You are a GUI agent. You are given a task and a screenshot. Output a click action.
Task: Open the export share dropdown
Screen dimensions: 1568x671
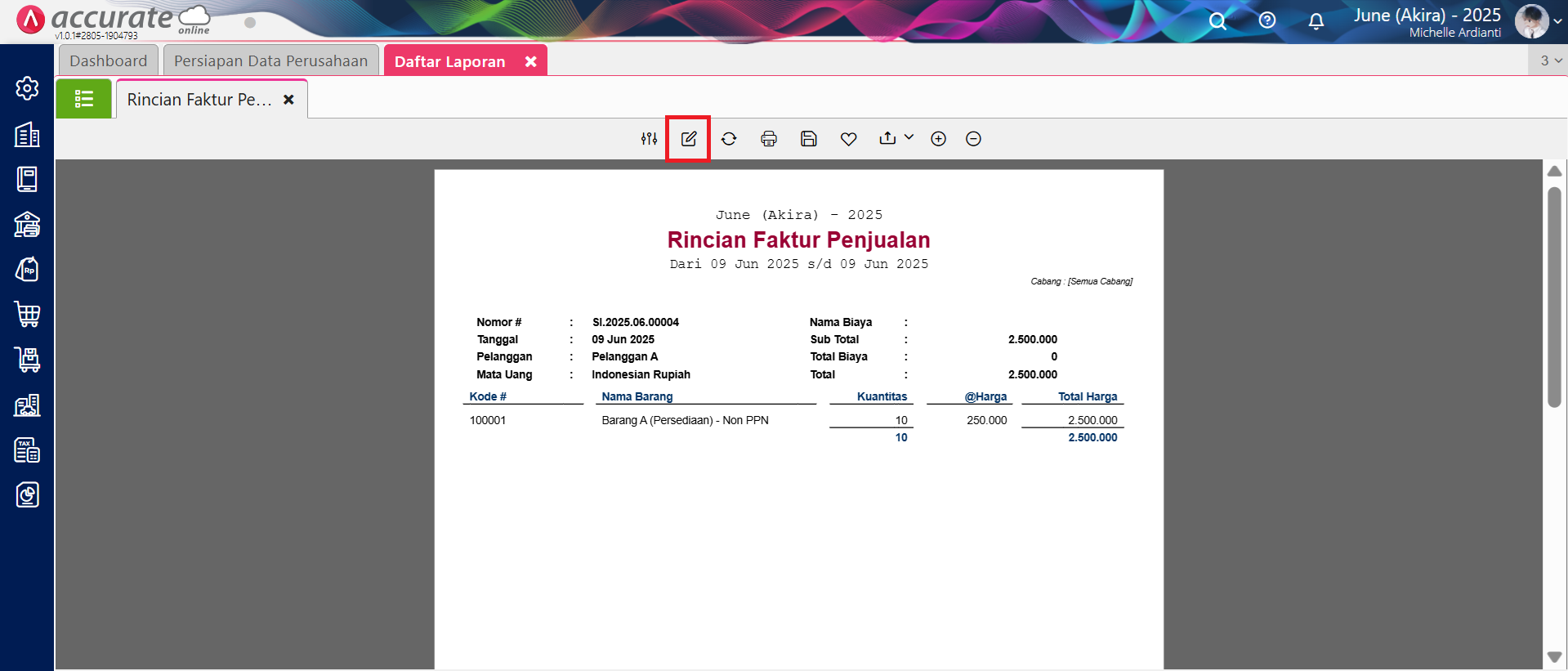(896, 138)
